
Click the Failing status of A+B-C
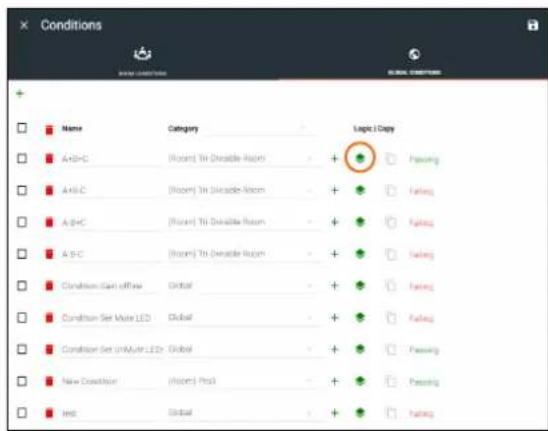coord(421,191)
